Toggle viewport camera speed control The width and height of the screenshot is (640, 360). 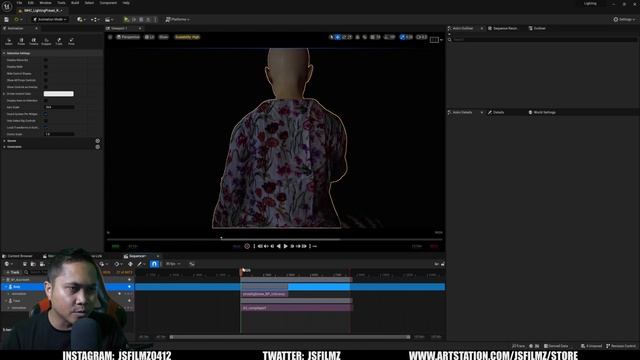coord(422,37)
